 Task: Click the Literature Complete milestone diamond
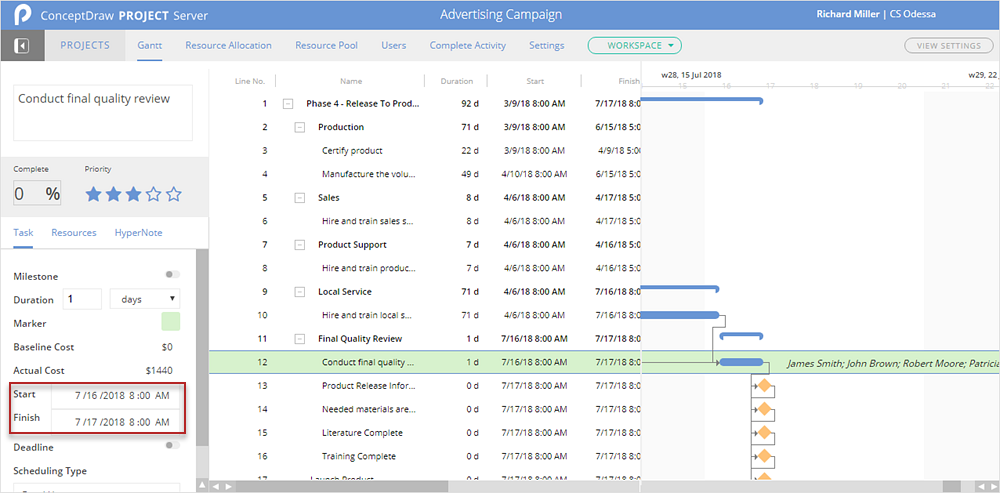(764, 433)
